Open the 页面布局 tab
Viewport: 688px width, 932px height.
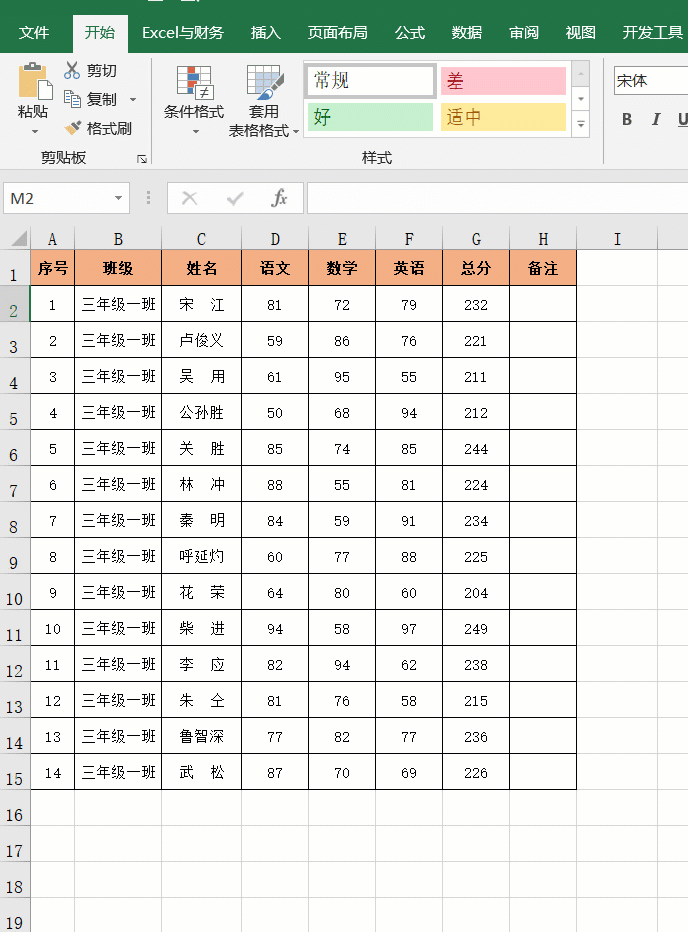(337, 33)
